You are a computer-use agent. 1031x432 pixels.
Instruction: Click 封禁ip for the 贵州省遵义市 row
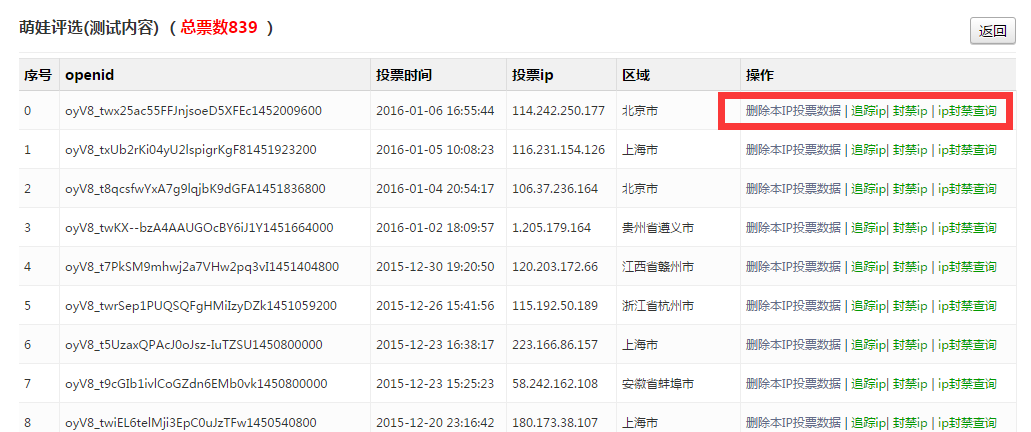[910, 228]
